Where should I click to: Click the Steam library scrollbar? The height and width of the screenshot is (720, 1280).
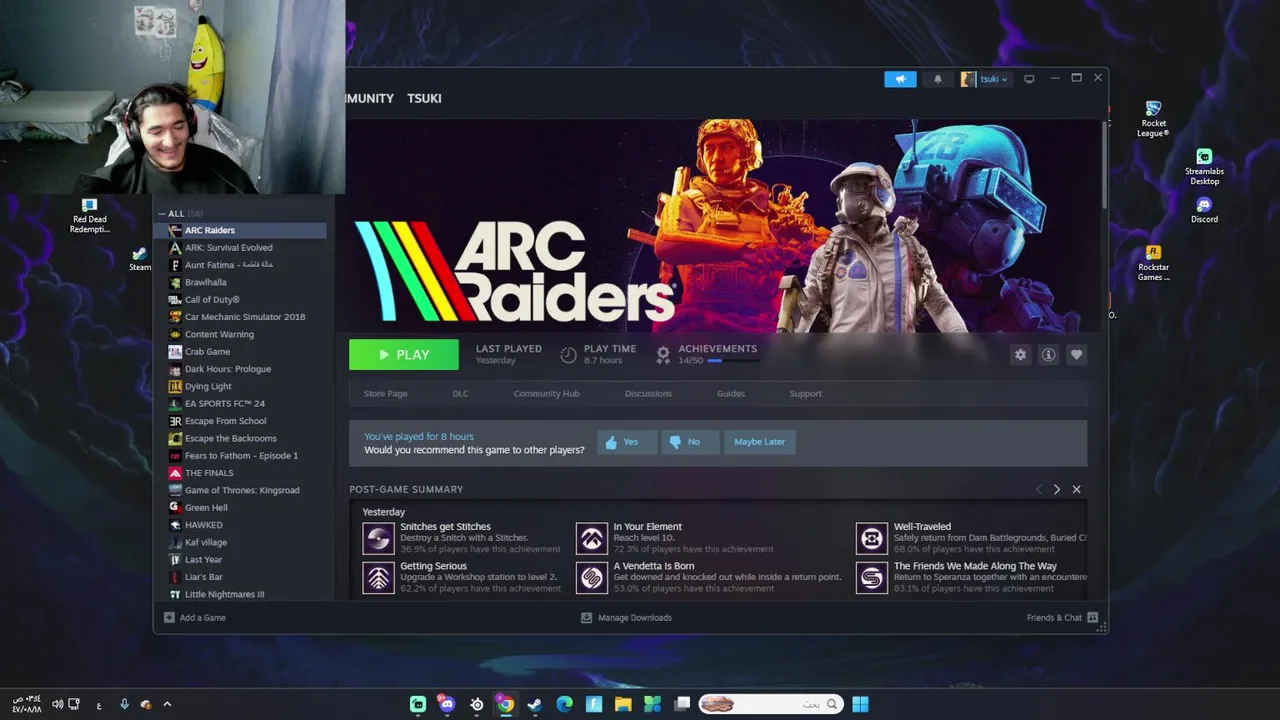click(x=1103, y=165)
